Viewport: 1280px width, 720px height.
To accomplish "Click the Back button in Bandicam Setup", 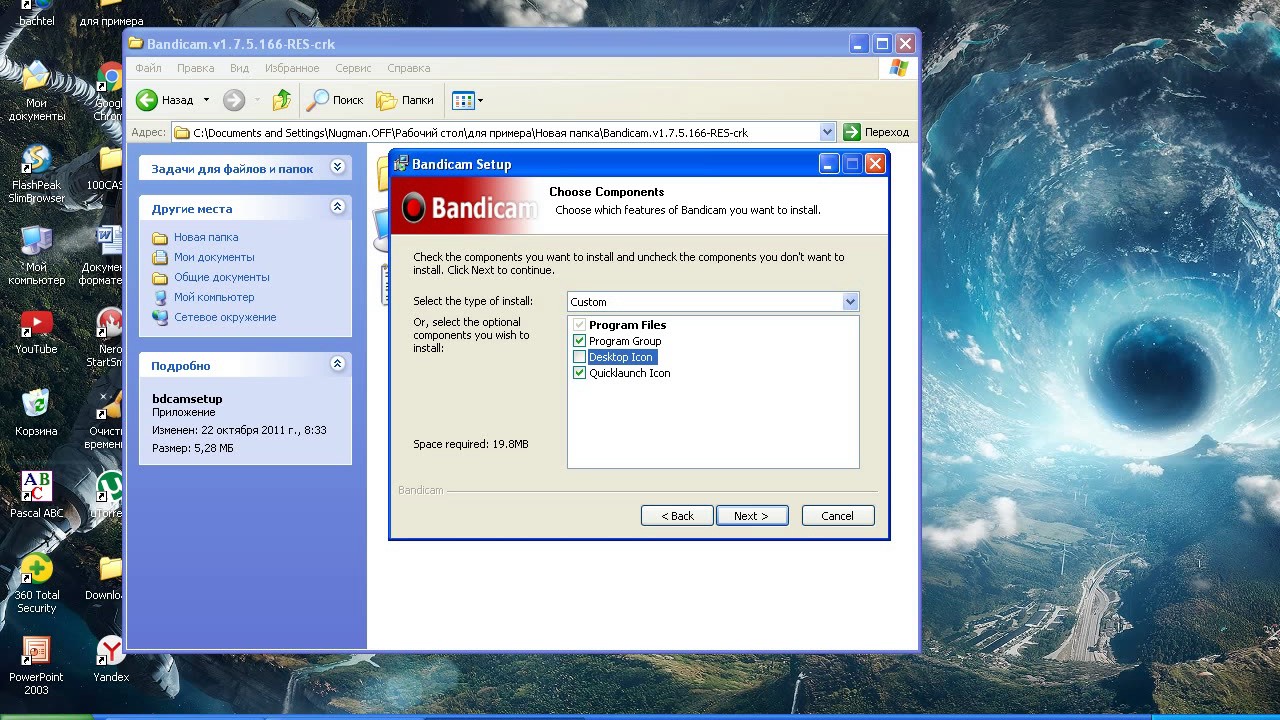I will pyautogui.click(x=677, y=516).
